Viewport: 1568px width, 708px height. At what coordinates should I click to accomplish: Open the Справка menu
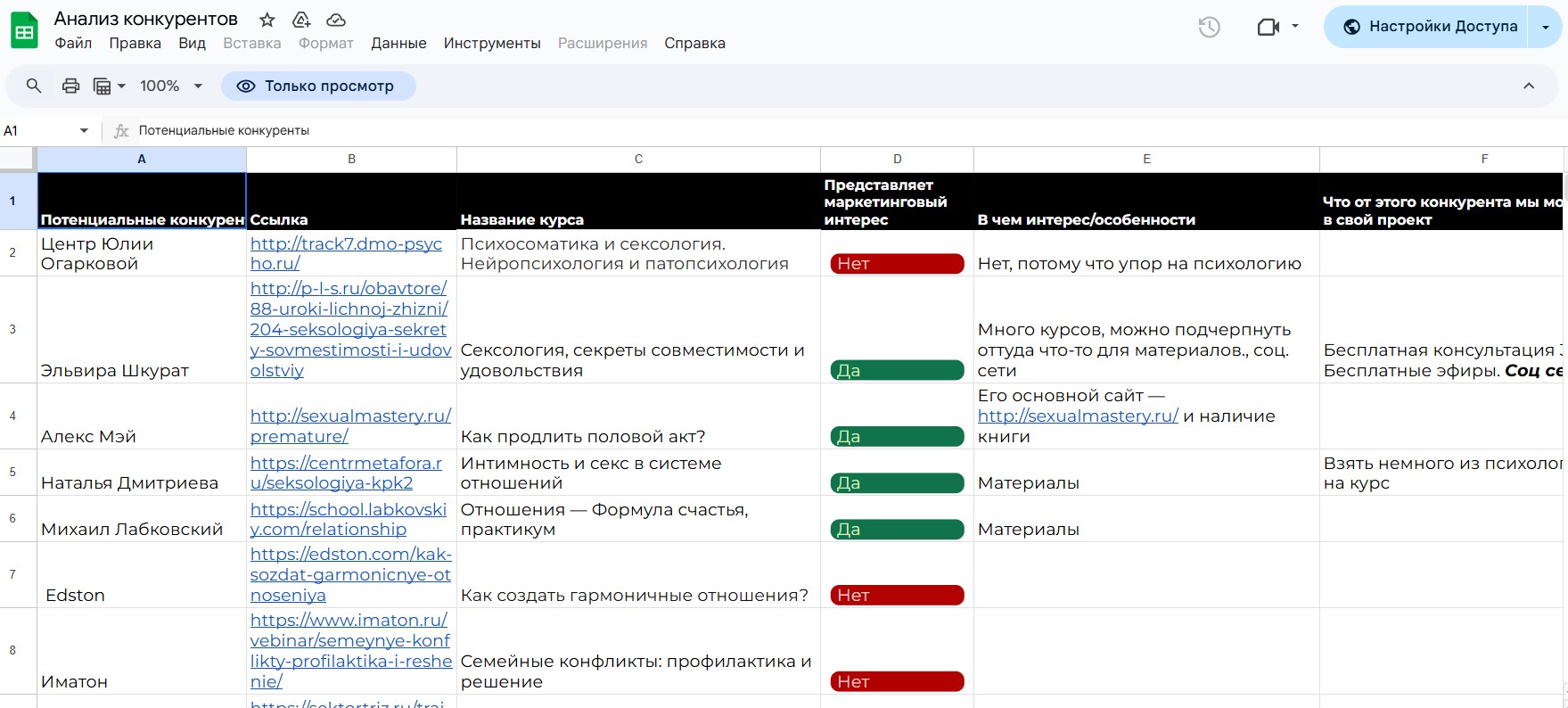tap(694, 43)
